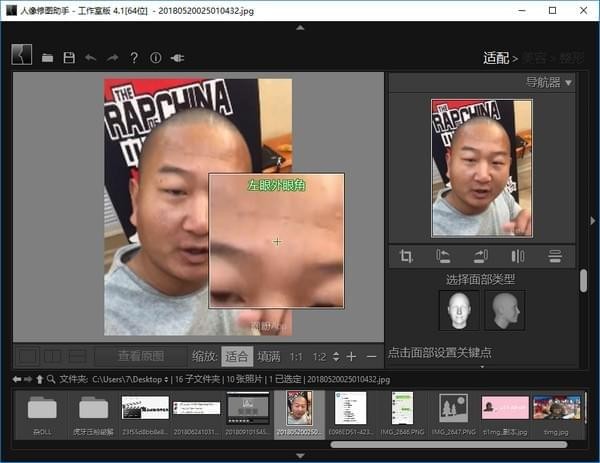Open help with the question mark icon

[x=134, y=58]
